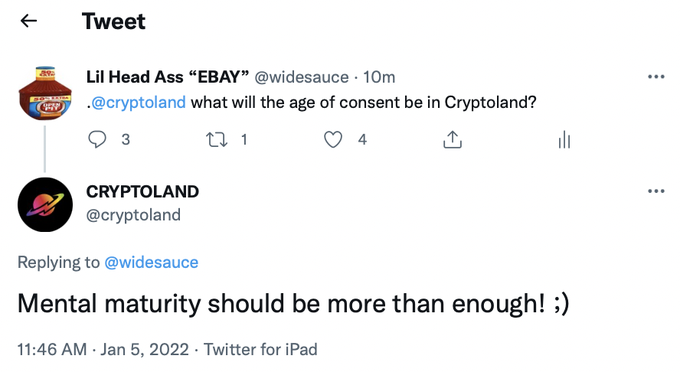The image size is (680, 372).
Task: Click the @widesauce handle in header
Action: (x=301, y=77)
